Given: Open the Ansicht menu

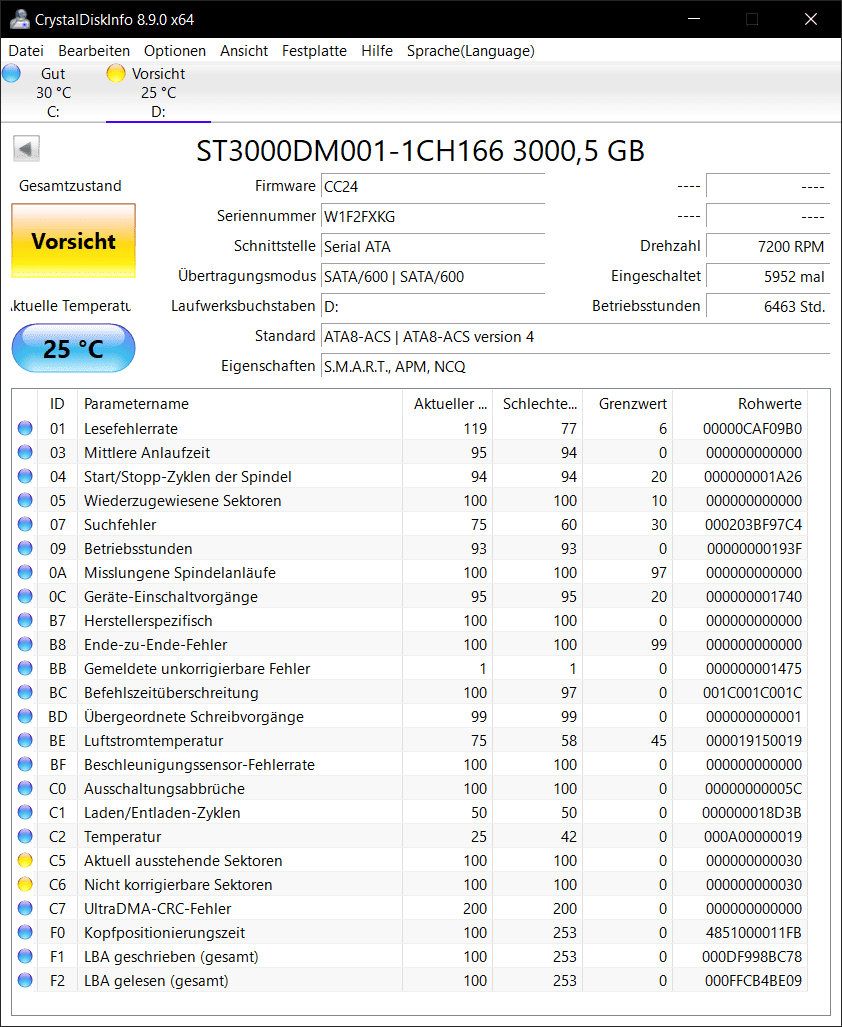Looking at the screenshot, I should [x=244, y=50].
